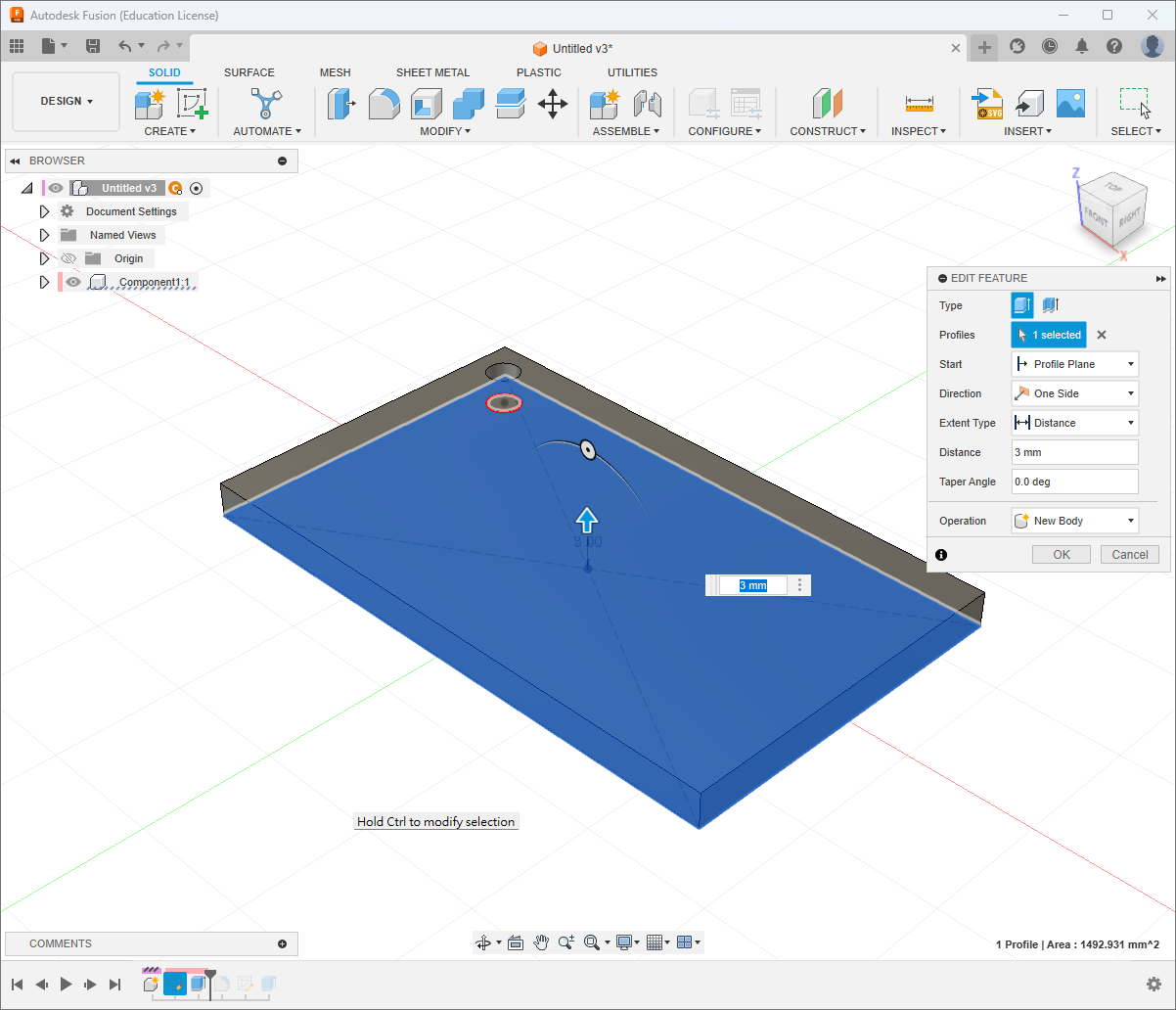
Task: Cancel the Edit Feature dialog
Action: tap(1129, 554)
